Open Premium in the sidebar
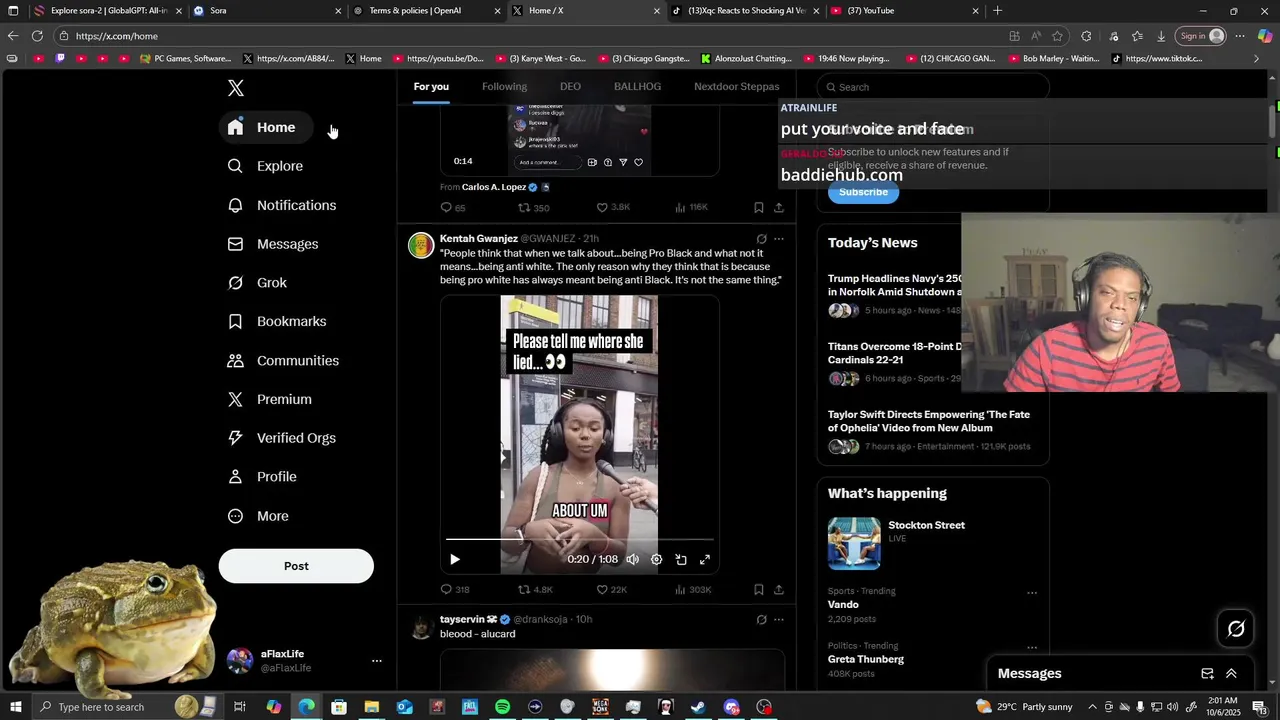1280x720 pixels. point(270,399)
